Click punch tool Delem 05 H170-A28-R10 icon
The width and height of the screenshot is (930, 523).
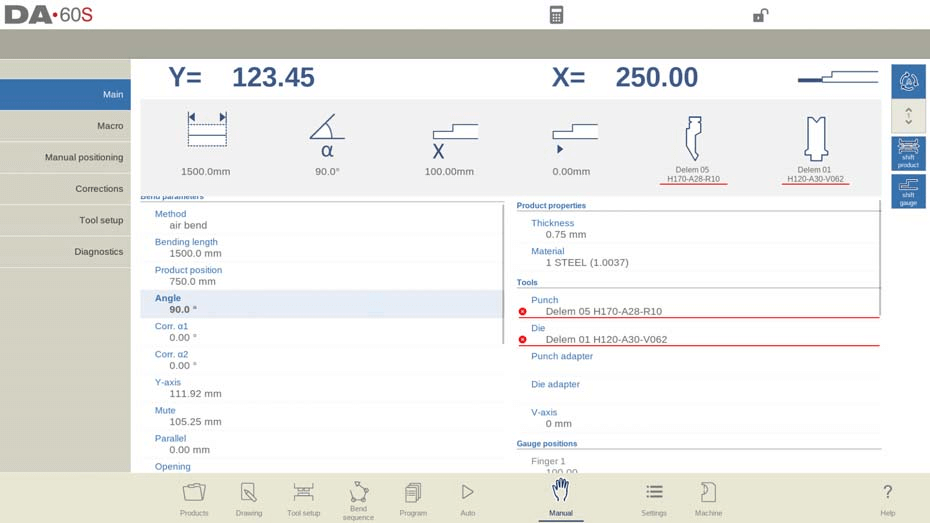(x=693, y=149)
